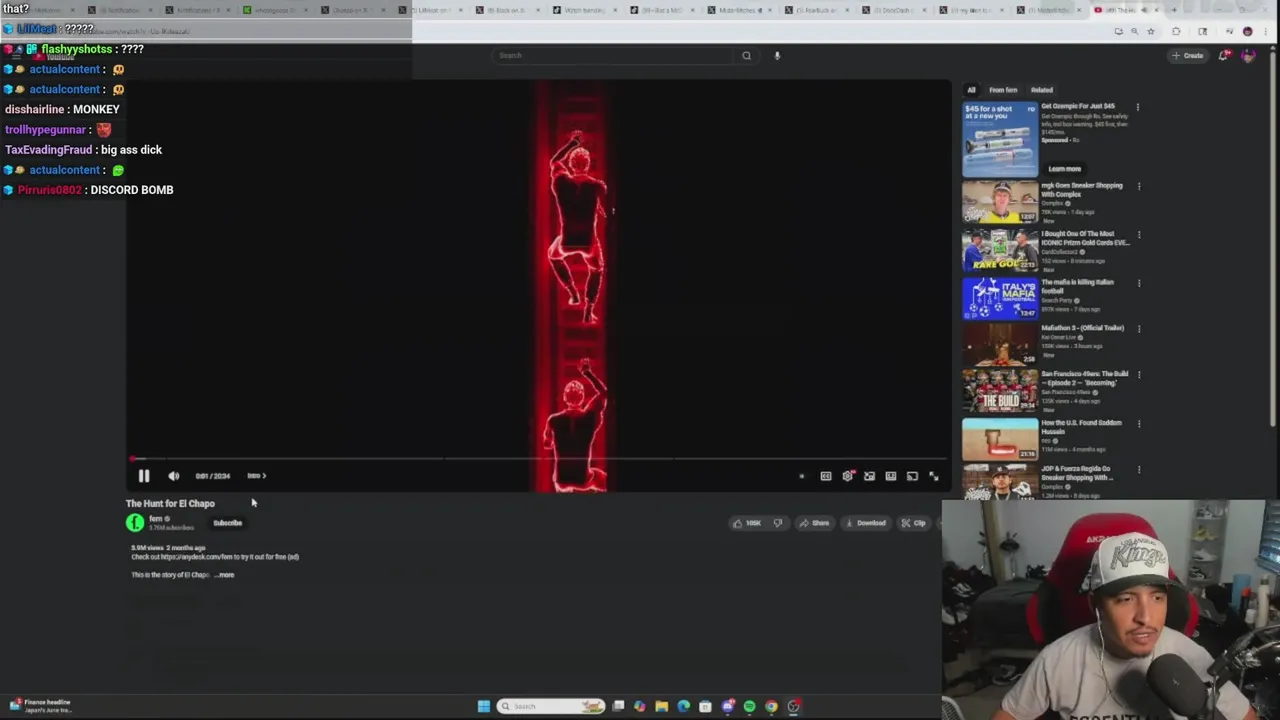This screenshot has height=720, width=1280.
Task: Mute the video with speaker icon
Action: (x=173, y=476)
